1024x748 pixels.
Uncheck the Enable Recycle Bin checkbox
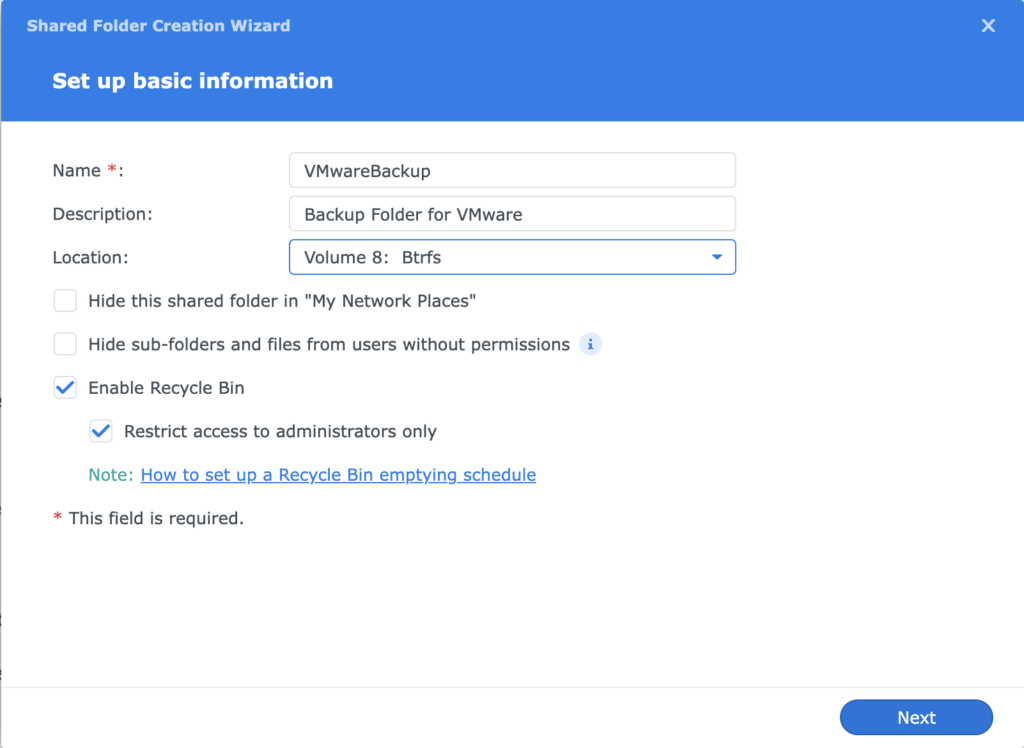pyautogui.click(x=65, y=388)
